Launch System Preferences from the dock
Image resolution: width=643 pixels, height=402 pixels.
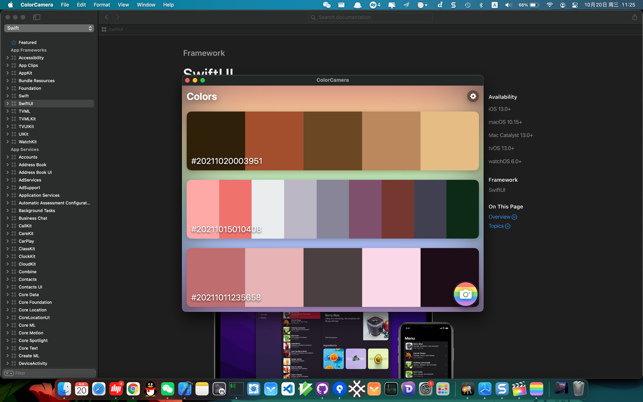click(x=426, y=388)
